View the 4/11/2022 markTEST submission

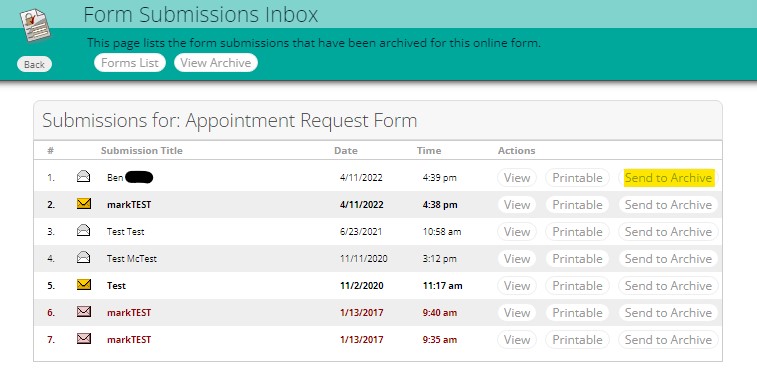(x=517, y=205)
